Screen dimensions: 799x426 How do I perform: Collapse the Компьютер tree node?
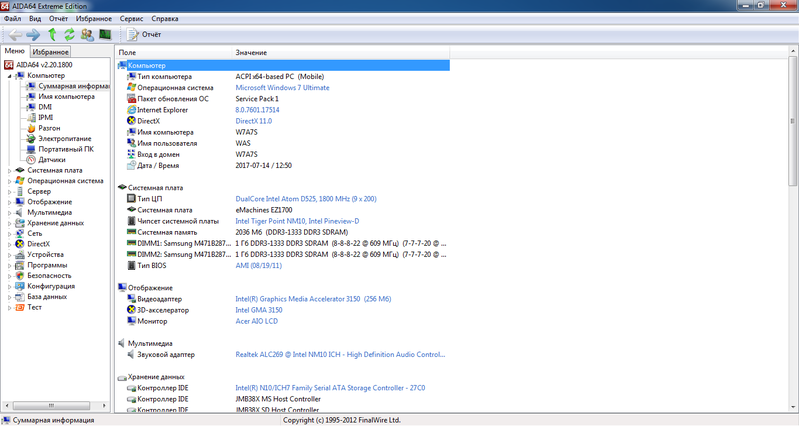coord(9,76)
